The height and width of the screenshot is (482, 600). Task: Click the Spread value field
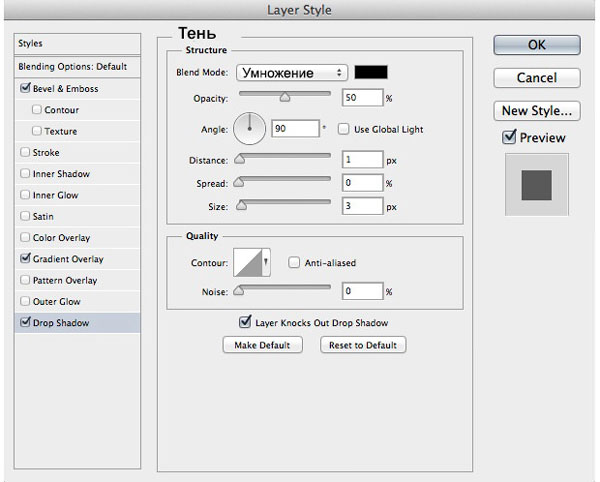click(x=362, y=183)
